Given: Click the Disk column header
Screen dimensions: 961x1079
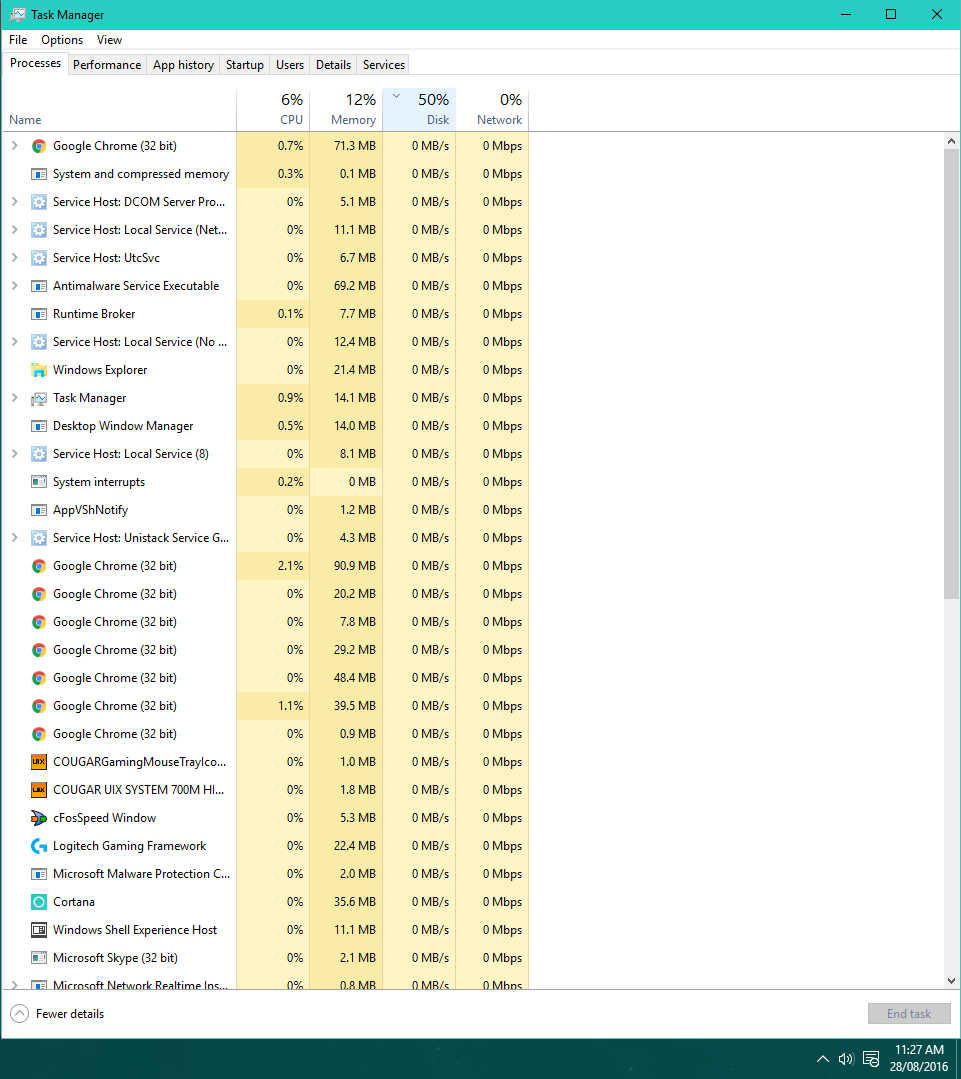Looking at the screenshot, I should (419, 109).
